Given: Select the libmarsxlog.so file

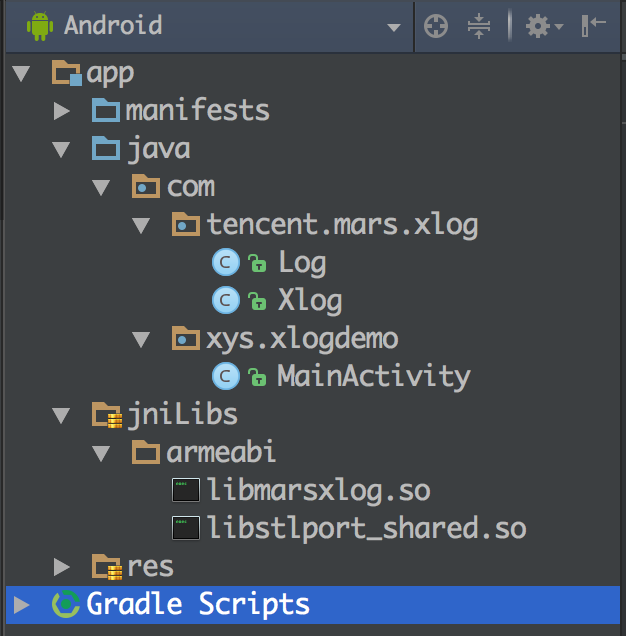Looking at the screenshot, I should point(319,491).
